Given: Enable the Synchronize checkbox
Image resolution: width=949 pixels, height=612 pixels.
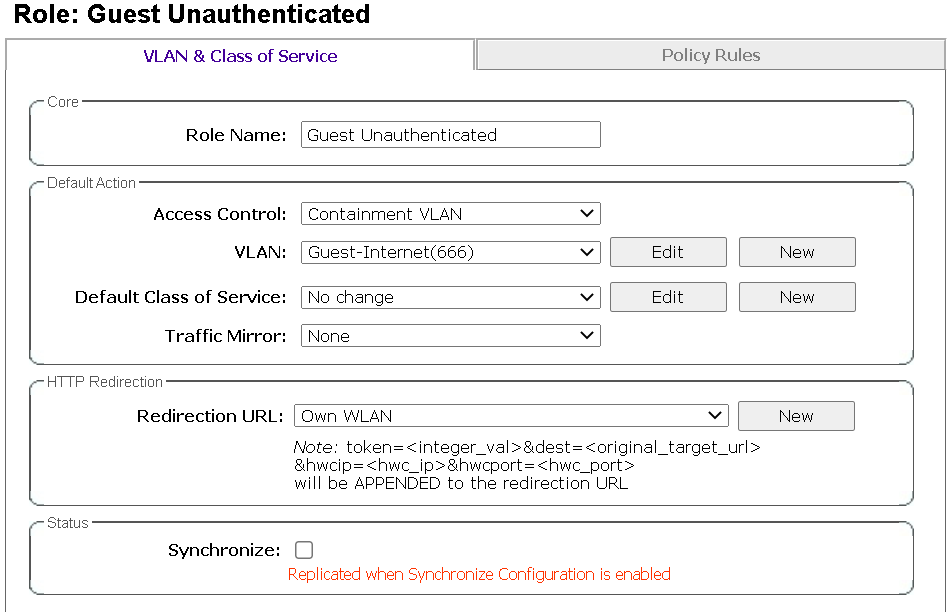Looking at the screenshot, I should [304, 550].
